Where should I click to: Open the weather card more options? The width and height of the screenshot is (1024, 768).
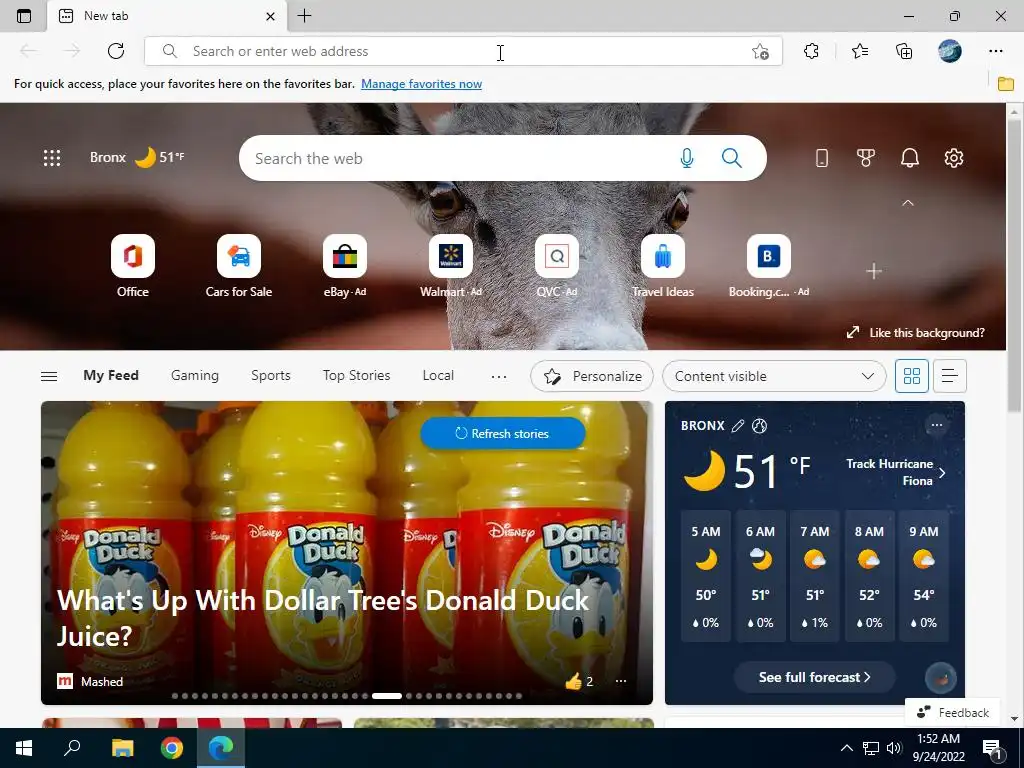(936, 425)
